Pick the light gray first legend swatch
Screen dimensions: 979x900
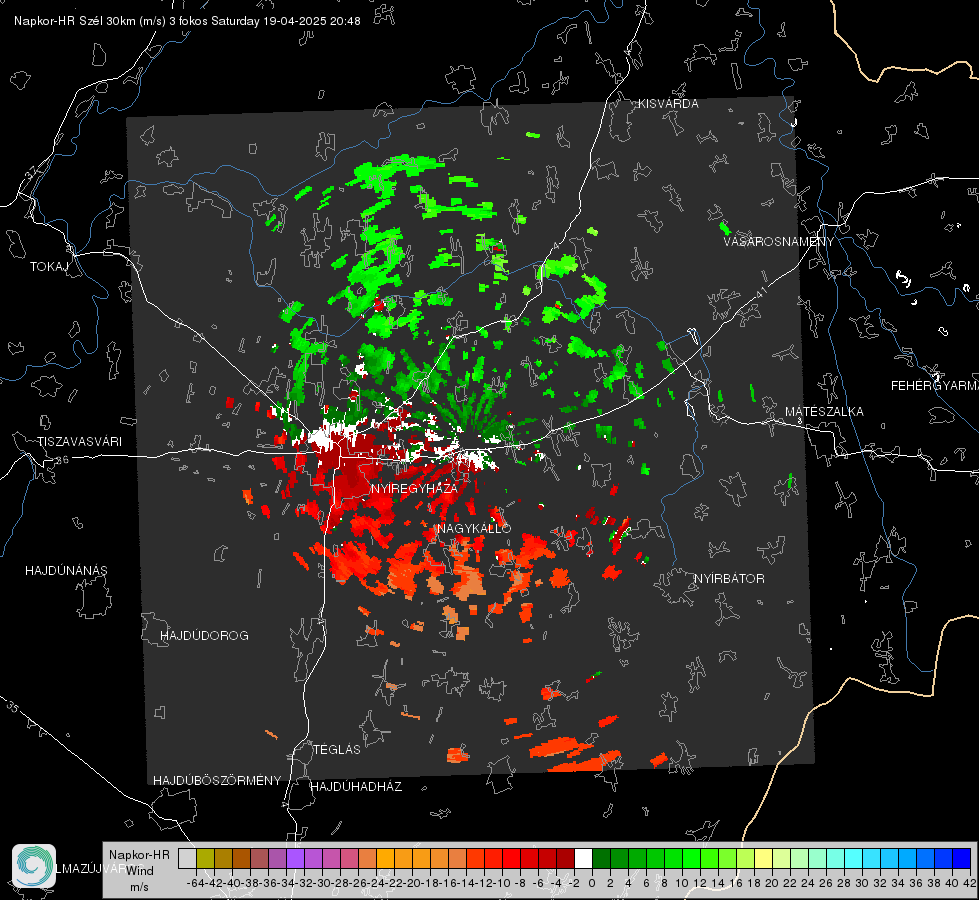187,858
